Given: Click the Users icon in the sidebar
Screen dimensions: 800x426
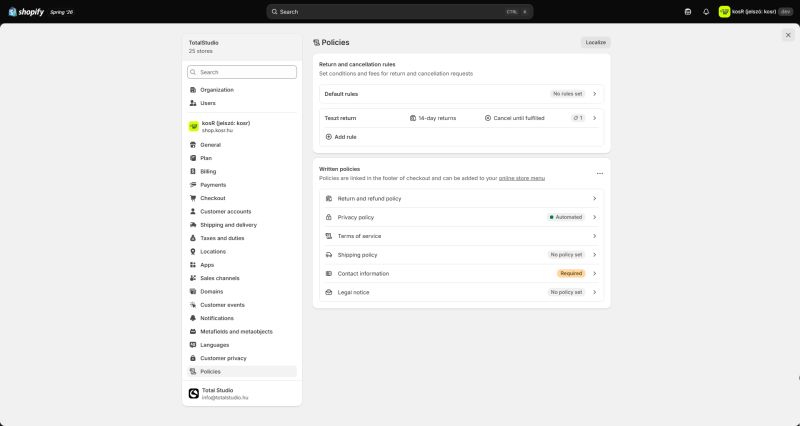Looking at the screenshot, I should tap(193, 103).
